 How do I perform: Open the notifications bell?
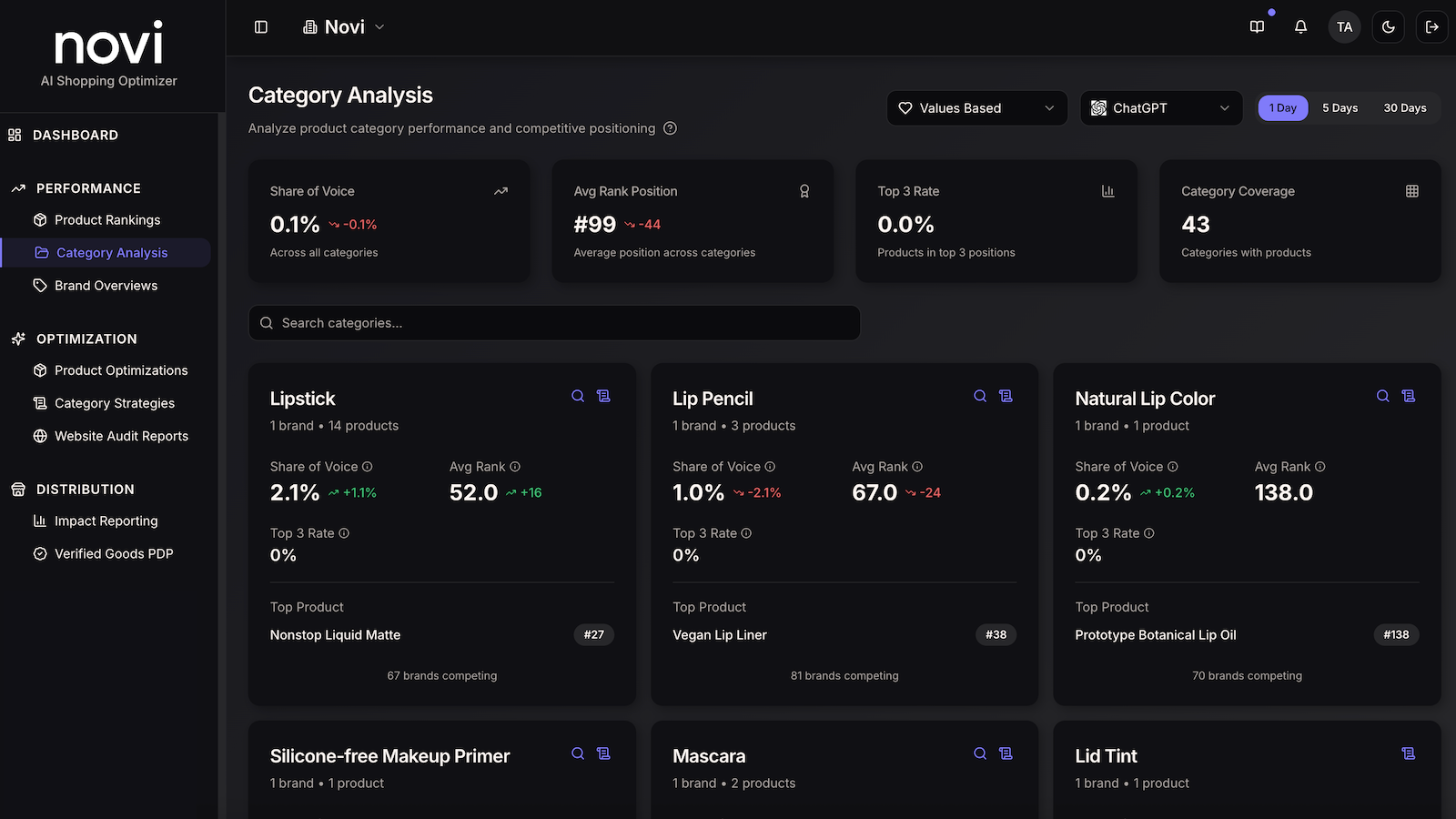(1300, 27)
